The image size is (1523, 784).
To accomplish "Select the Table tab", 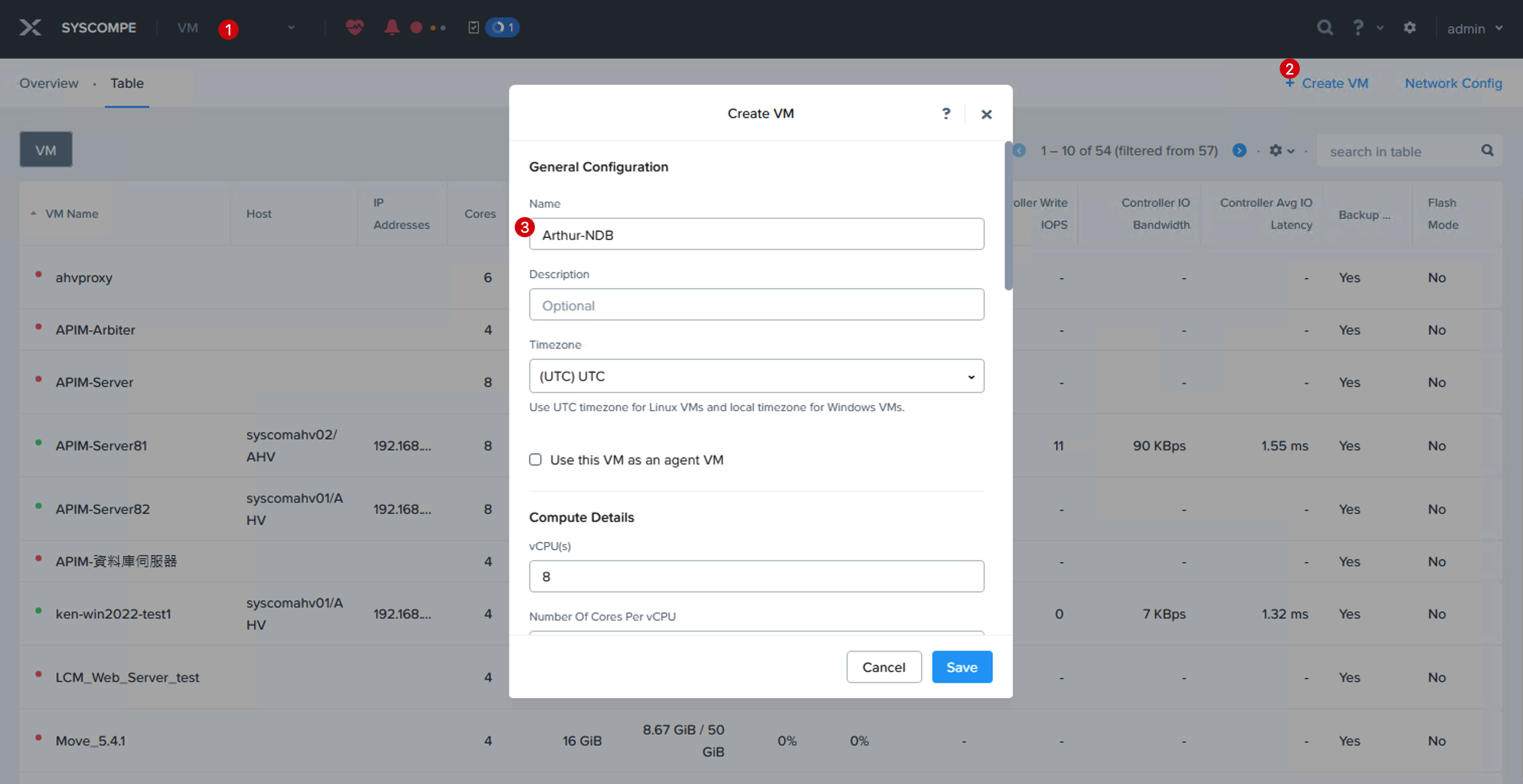I will (x=126, y=83).
